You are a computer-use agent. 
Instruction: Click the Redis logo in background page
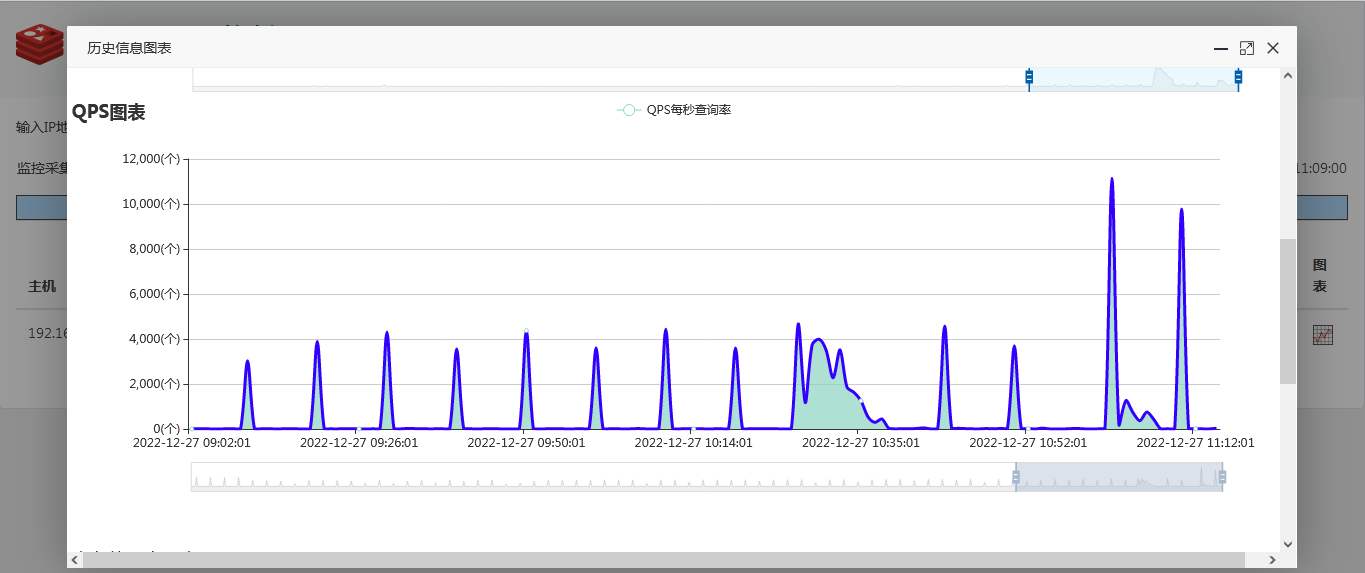click(x=40, y=44)
